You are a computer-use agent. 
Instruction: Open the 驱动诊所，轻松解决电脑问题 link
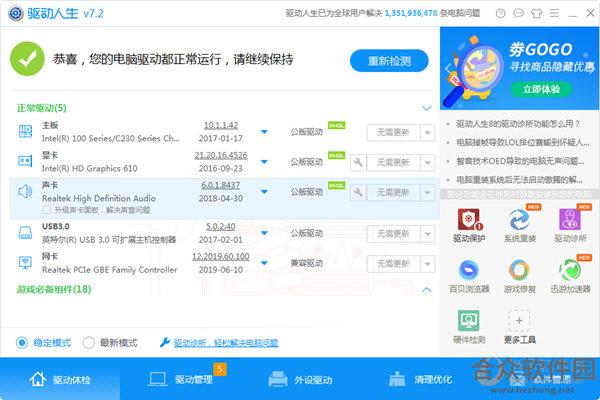pos(226,343)
